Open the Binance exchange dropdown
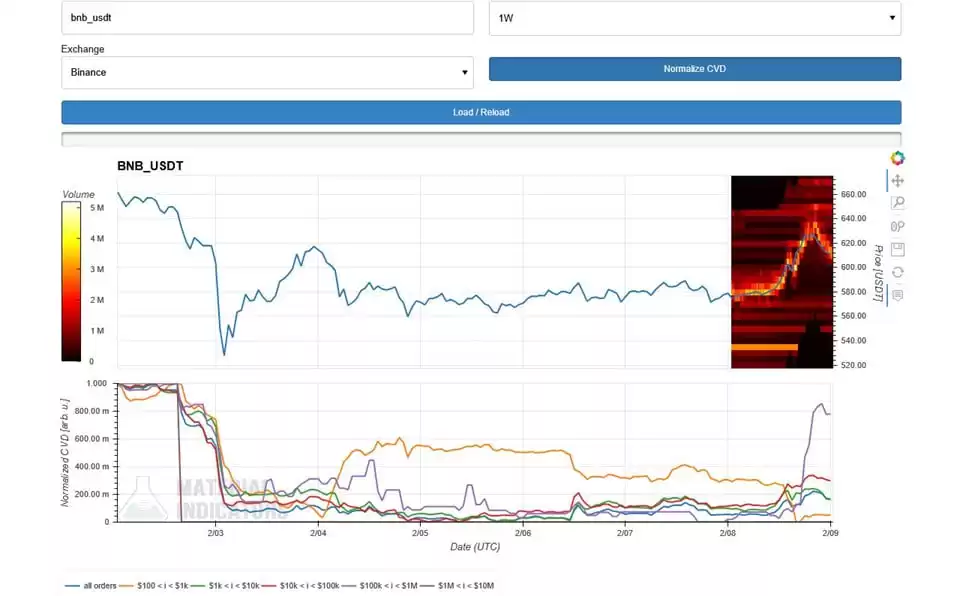The width and height of the screenshot is (975, 596). click(x=267, y=72)
